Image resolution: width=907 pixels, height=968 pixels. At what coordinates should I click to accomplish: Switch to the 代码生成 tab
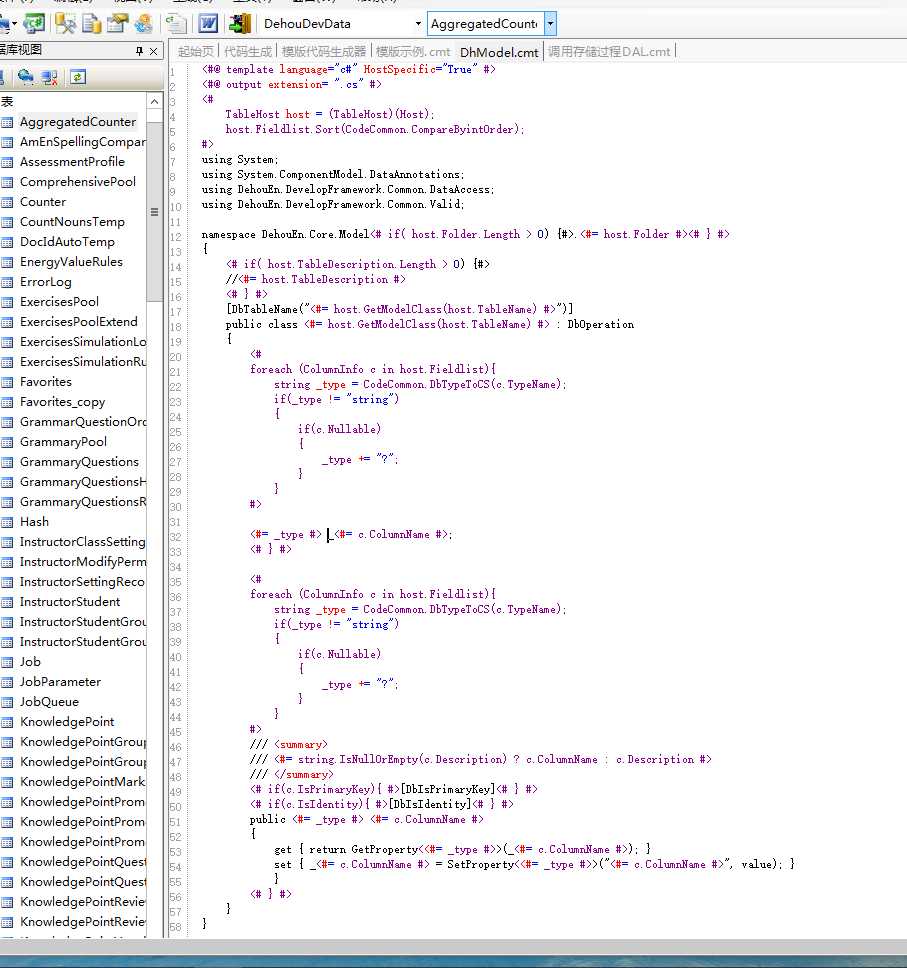click(x=248, y=52)
